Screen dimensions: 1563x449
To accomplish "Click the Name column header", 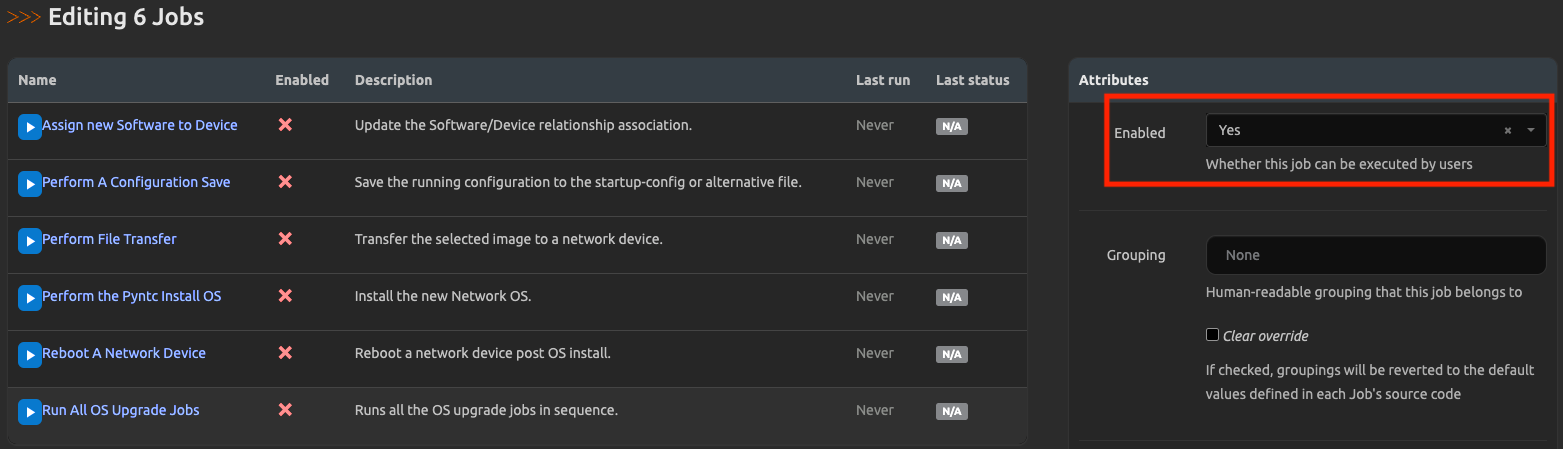I will (x=37, y=80).
